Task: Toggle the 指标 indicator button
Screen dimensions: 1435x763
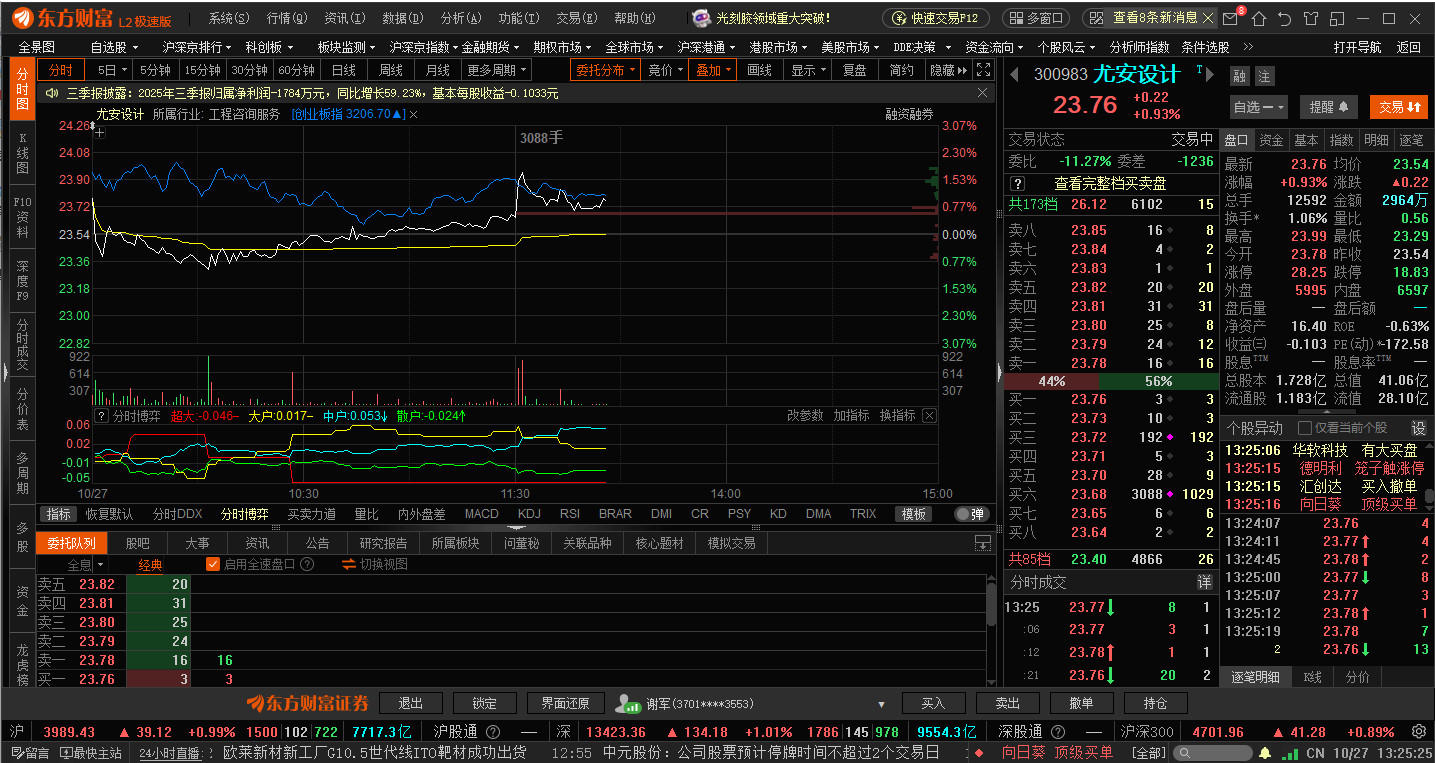Action: (x=59, y=514)
